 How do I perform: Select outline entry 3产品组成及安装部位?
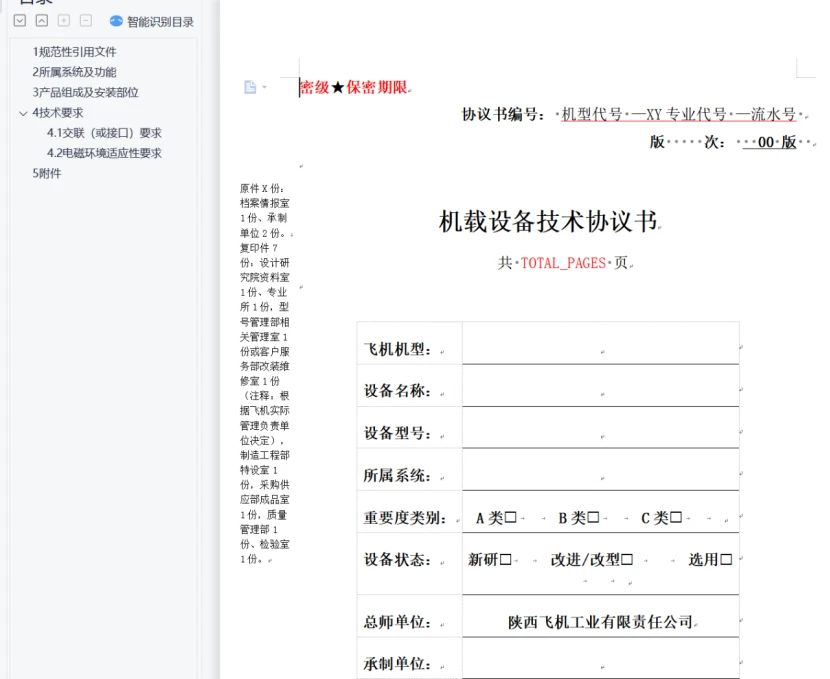tap(85, 93)
